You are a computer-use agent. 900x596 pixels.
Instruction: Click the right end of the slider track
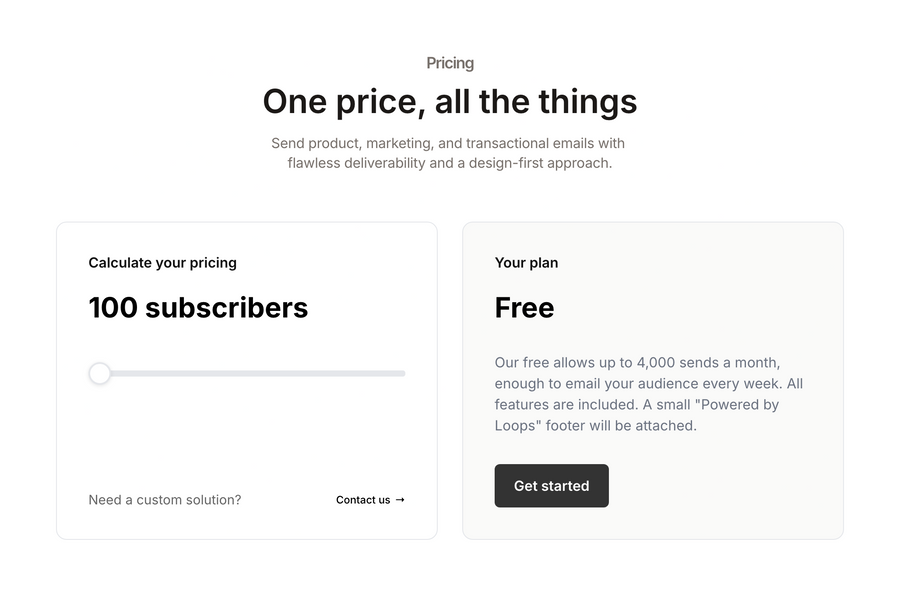point(400,373)
